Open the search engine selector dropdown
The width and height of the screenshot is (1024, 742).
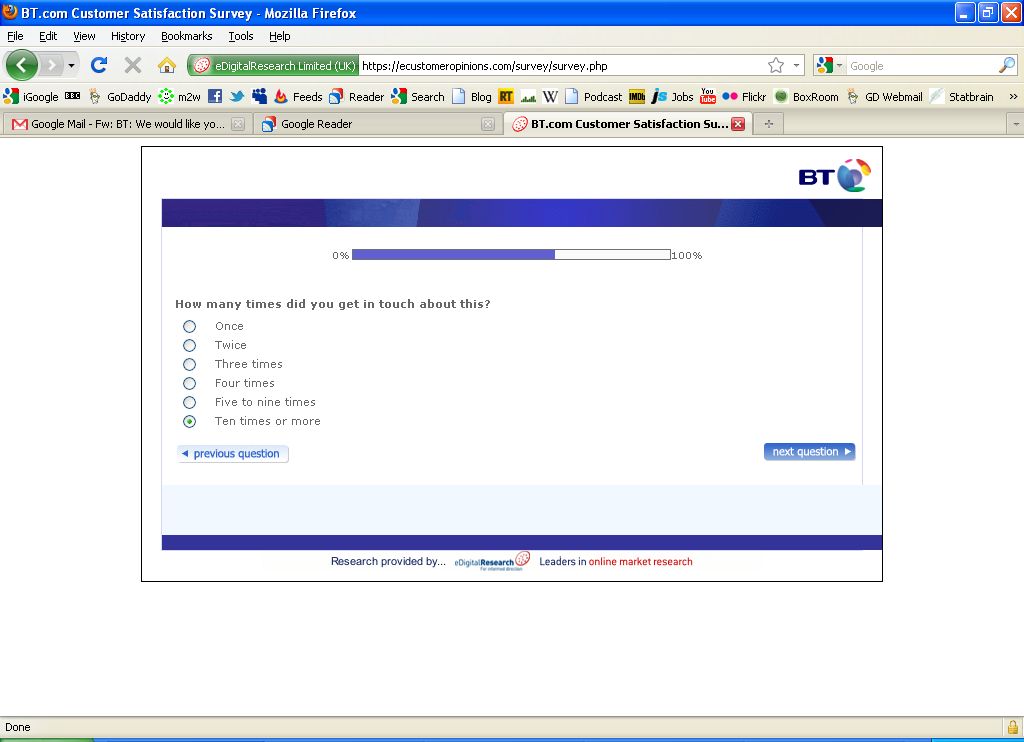point(830,66)
